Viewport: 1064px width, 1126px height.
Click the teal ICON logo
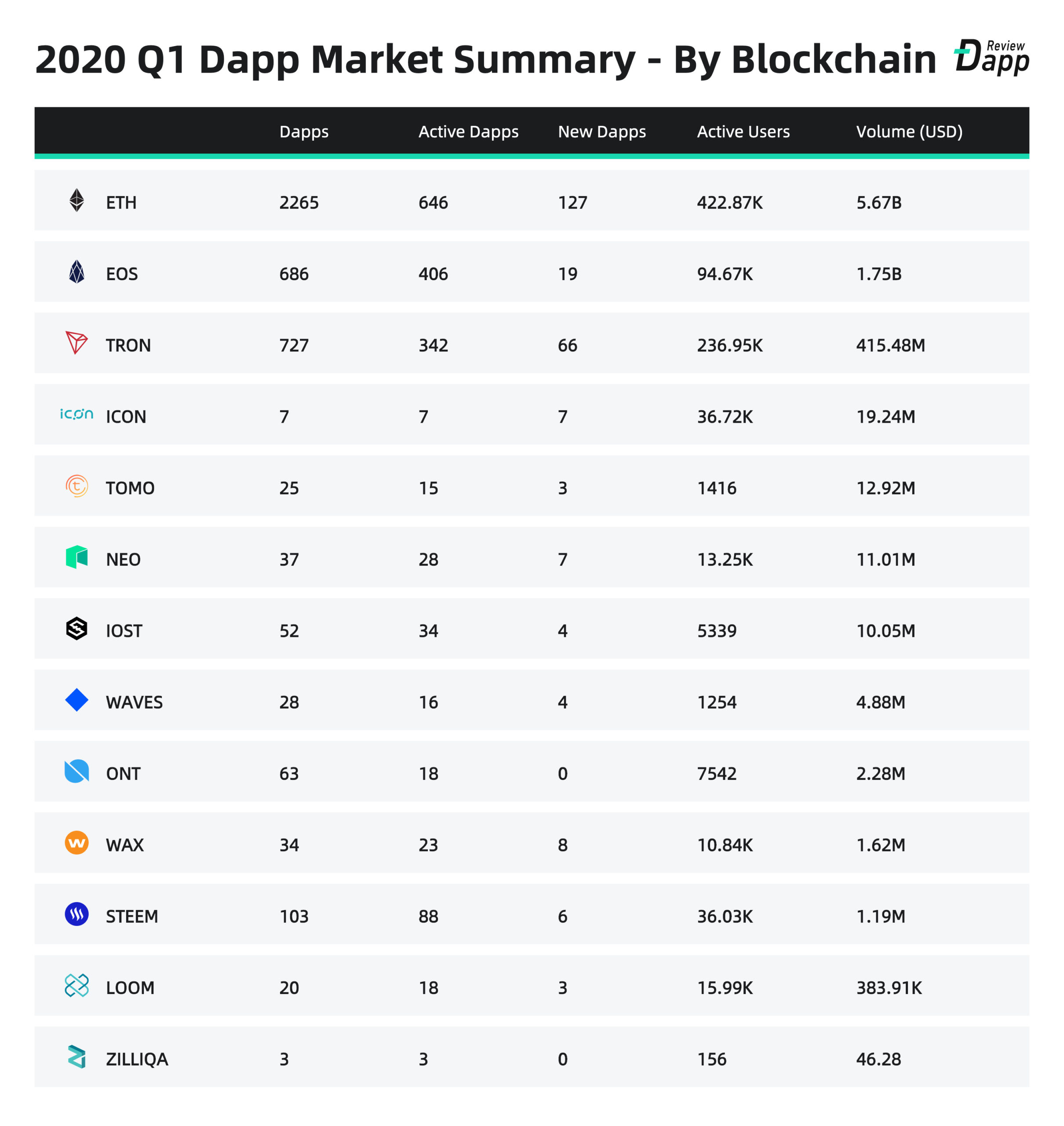pos(77,414)
